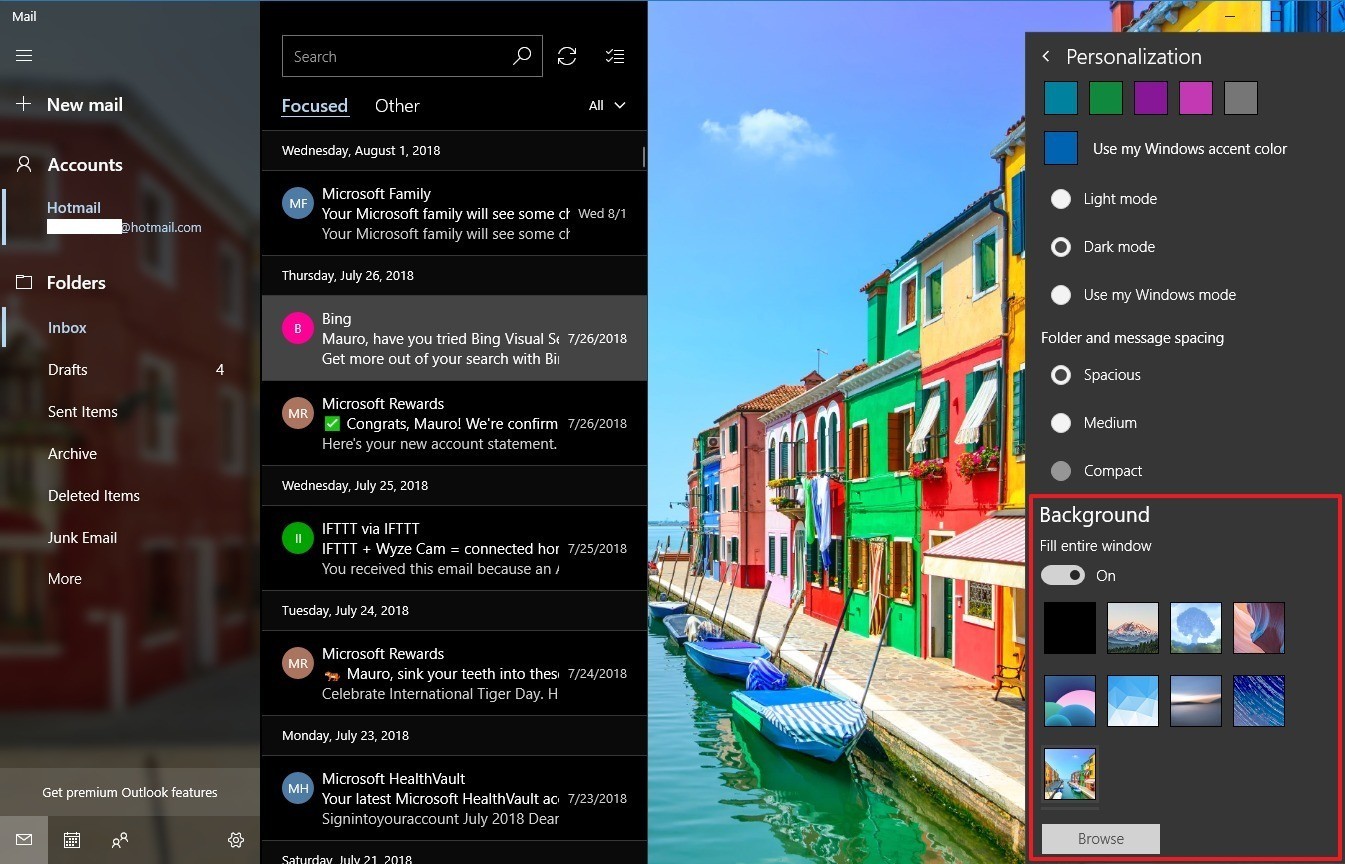Viewport: 1345px width, 864px height.
Task: Expand More folders
Action: 64,578
